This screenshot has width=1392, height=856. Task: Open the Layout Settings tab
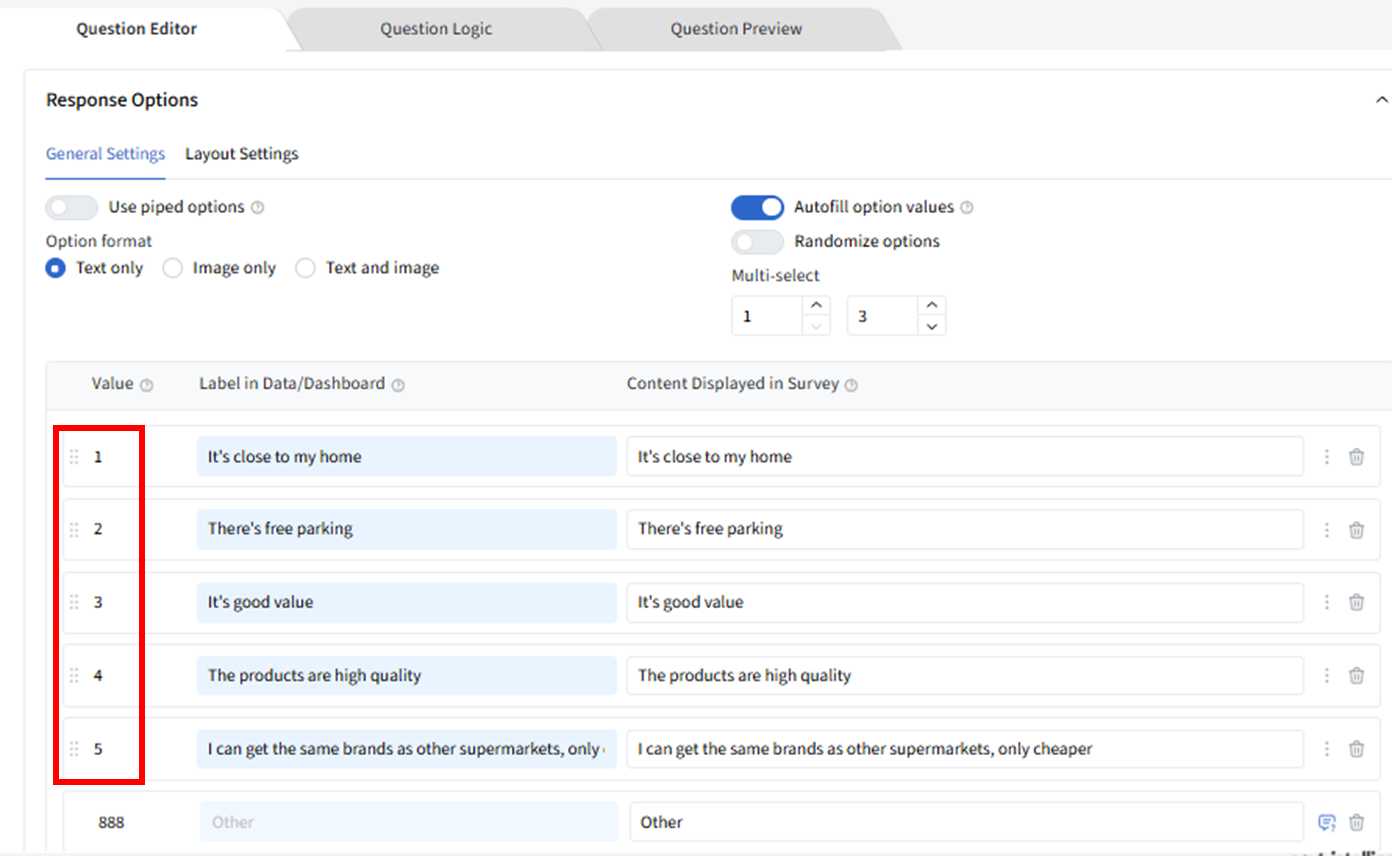click(242, 154)
